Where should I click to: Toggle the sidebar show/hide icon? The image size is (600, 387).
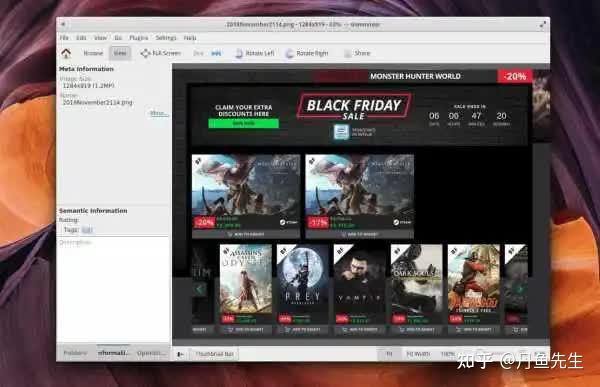(x=180, y=354)
